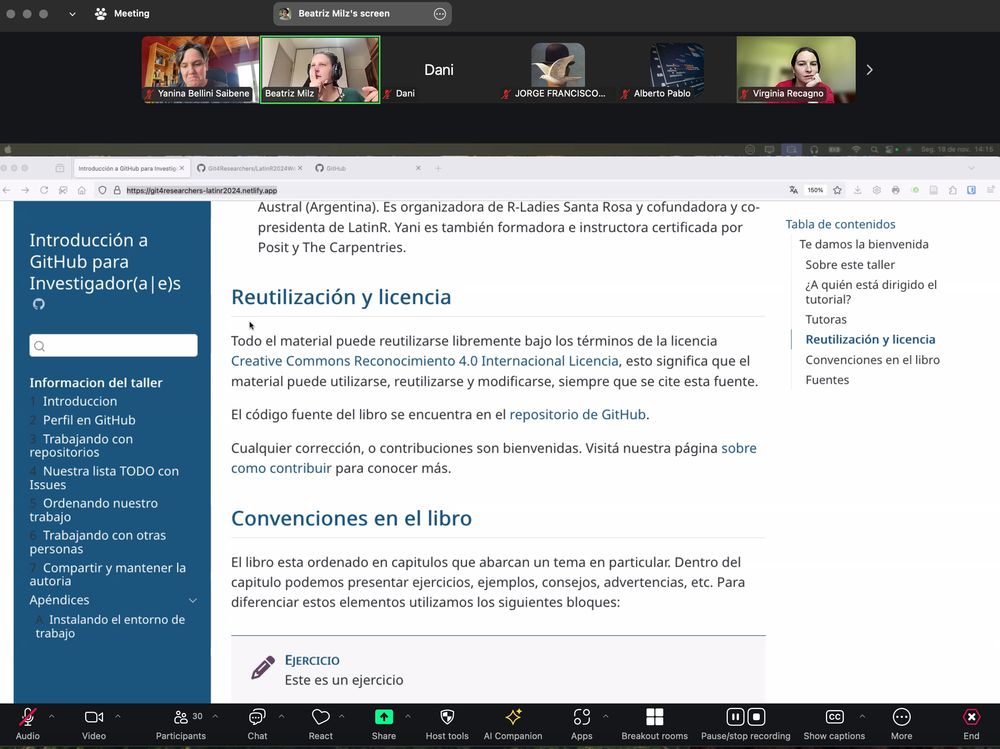Open the Meeting info menu in title bar
Screen dimensions: 1000x749
pos(122,13)
